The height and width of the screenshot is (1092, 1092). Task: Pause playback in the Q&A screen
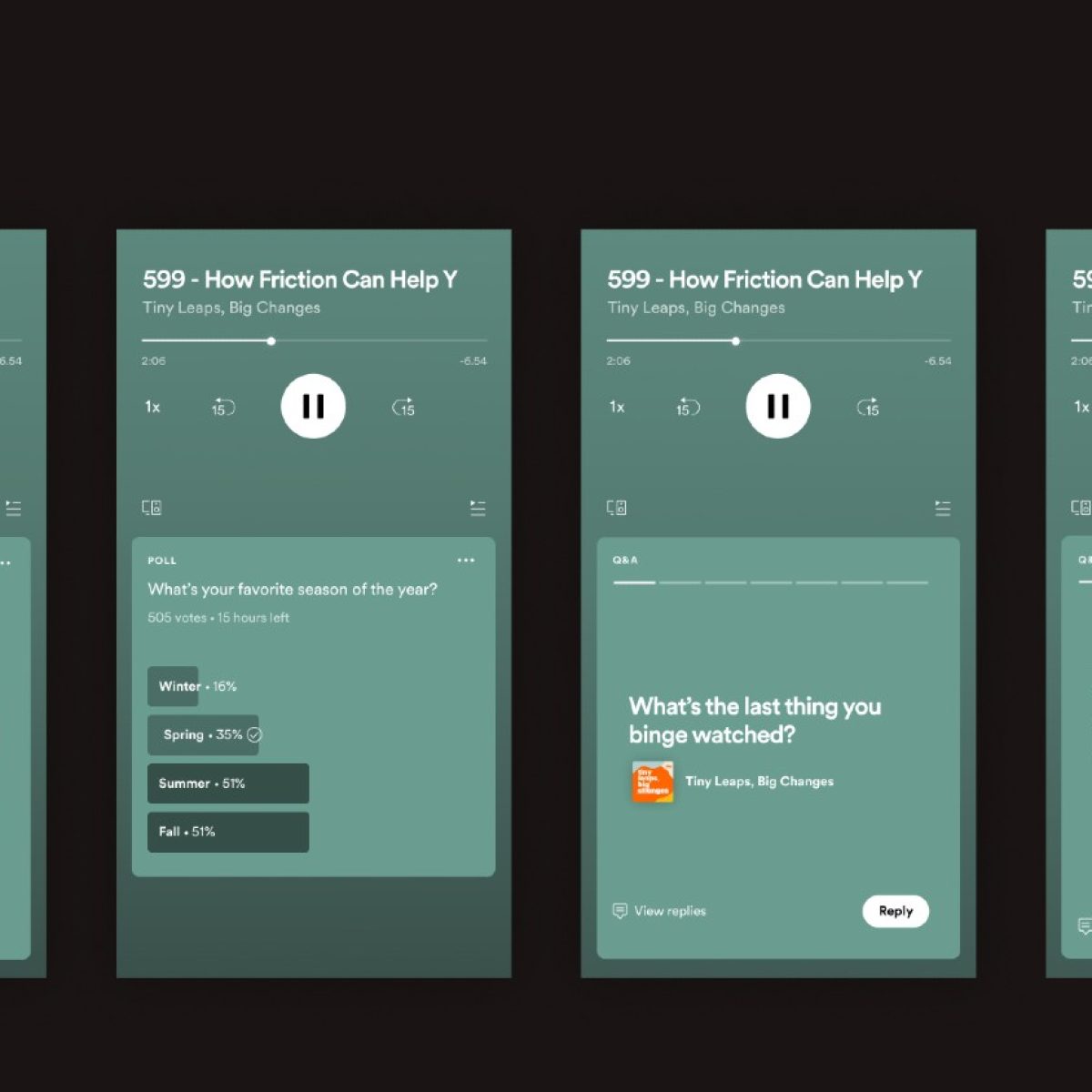[x=778, y=406]
